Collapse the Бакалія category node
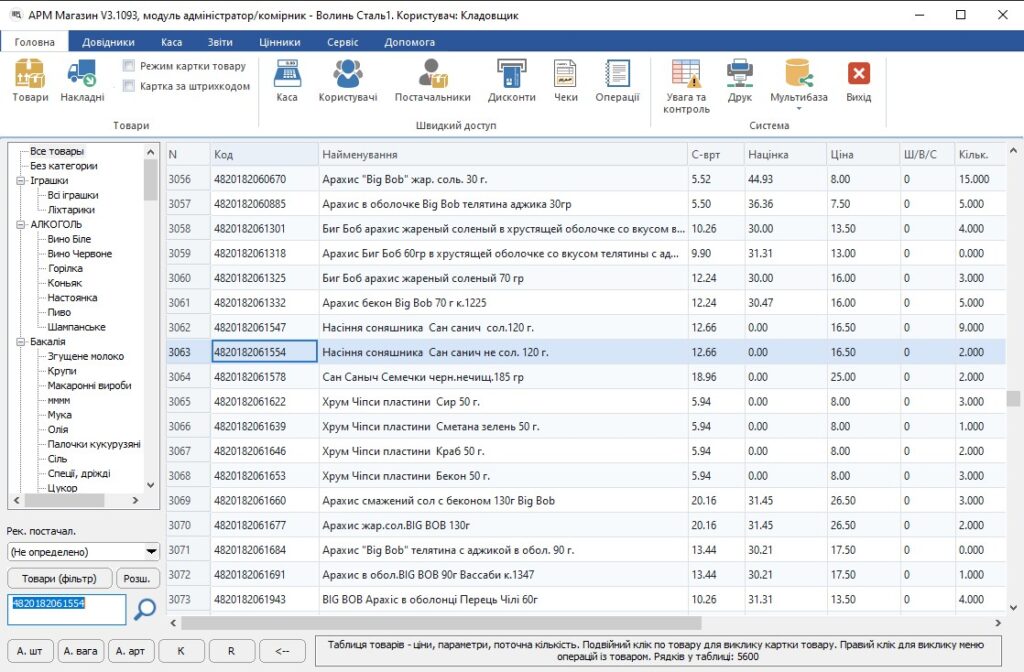This screenshot has width=1024, height=672. (21, 342)
